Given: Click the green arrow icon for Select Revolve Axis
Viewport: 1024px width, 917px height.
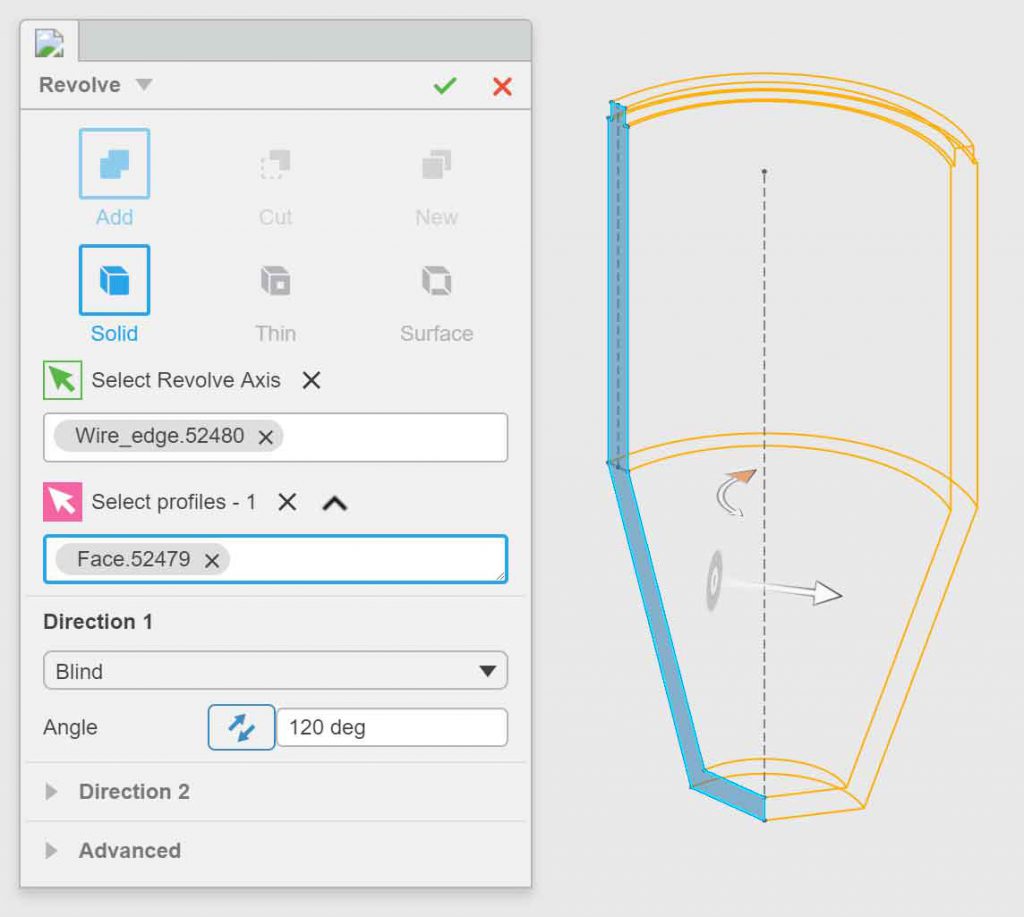Looking at the screenshot, I should pos(62,380).
